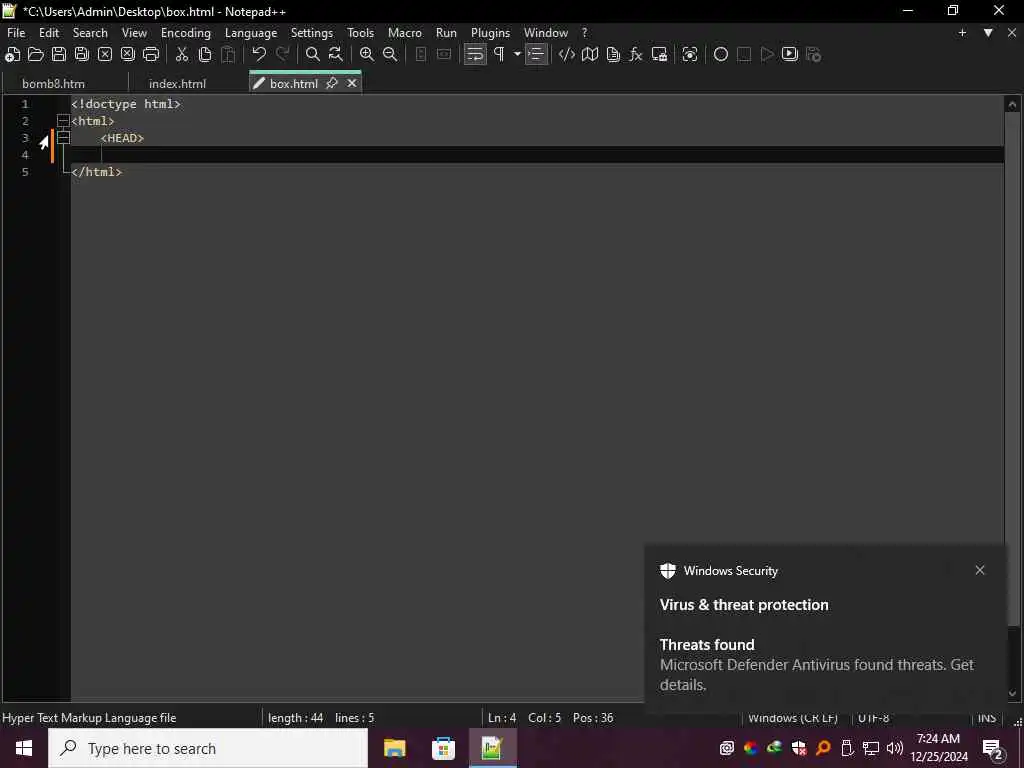Screen dimensions: 1024x768
Task: Click the Close document toolbar icon
Action: pos(104,55)
